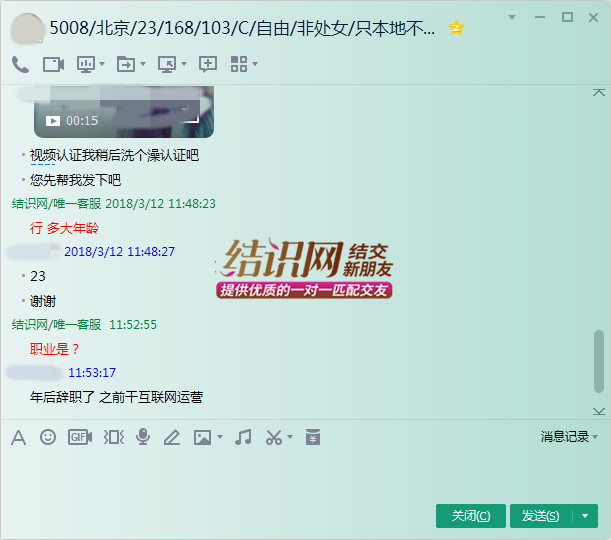Image resolution: width=611 pixels, height=540 pixels.
Task: Expand the apps grid dropdown arrow
Action: coord(255,64)
